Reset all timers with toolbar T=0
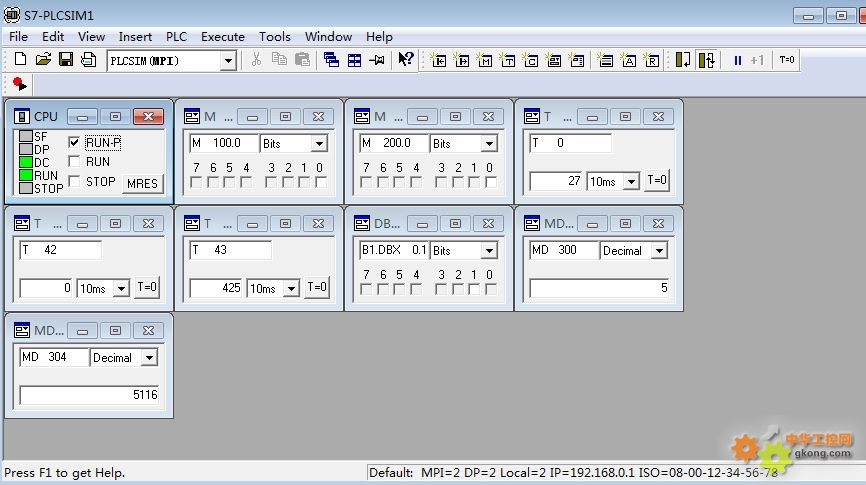 (x=786, y=60)
